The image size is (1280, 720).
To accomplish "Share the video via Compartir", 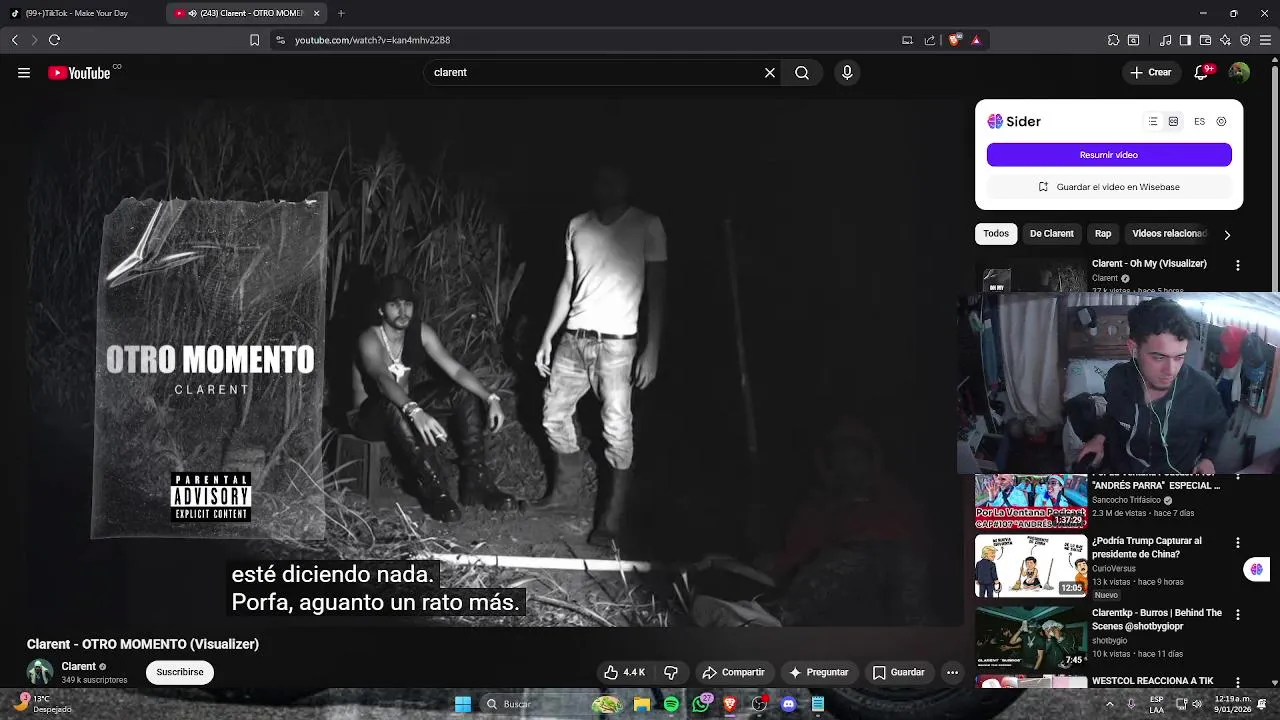I will click(x=733, y=672).
